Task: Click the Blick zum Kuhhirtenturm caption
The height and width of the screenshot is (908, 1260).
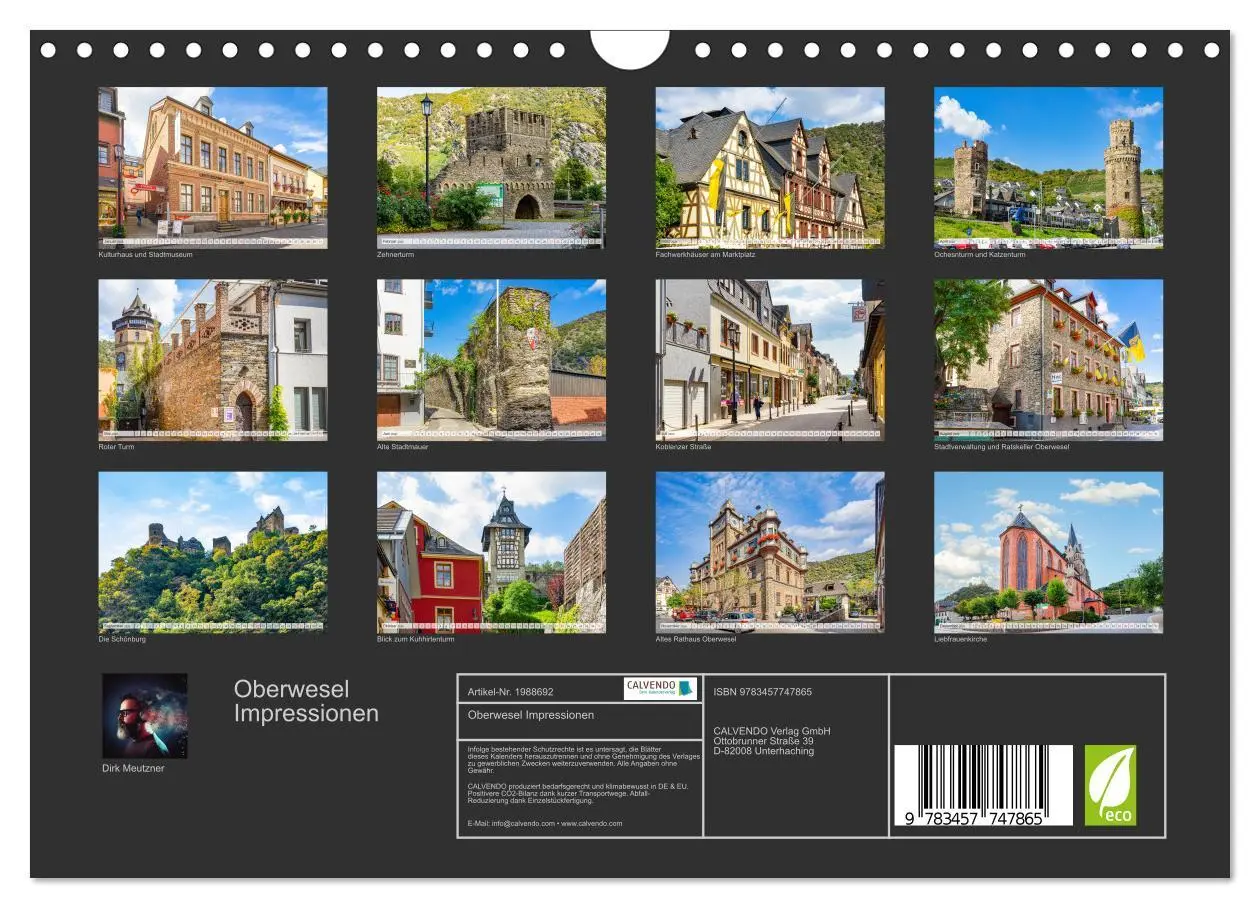Action: pyautogui.click(x=415, y=640)
